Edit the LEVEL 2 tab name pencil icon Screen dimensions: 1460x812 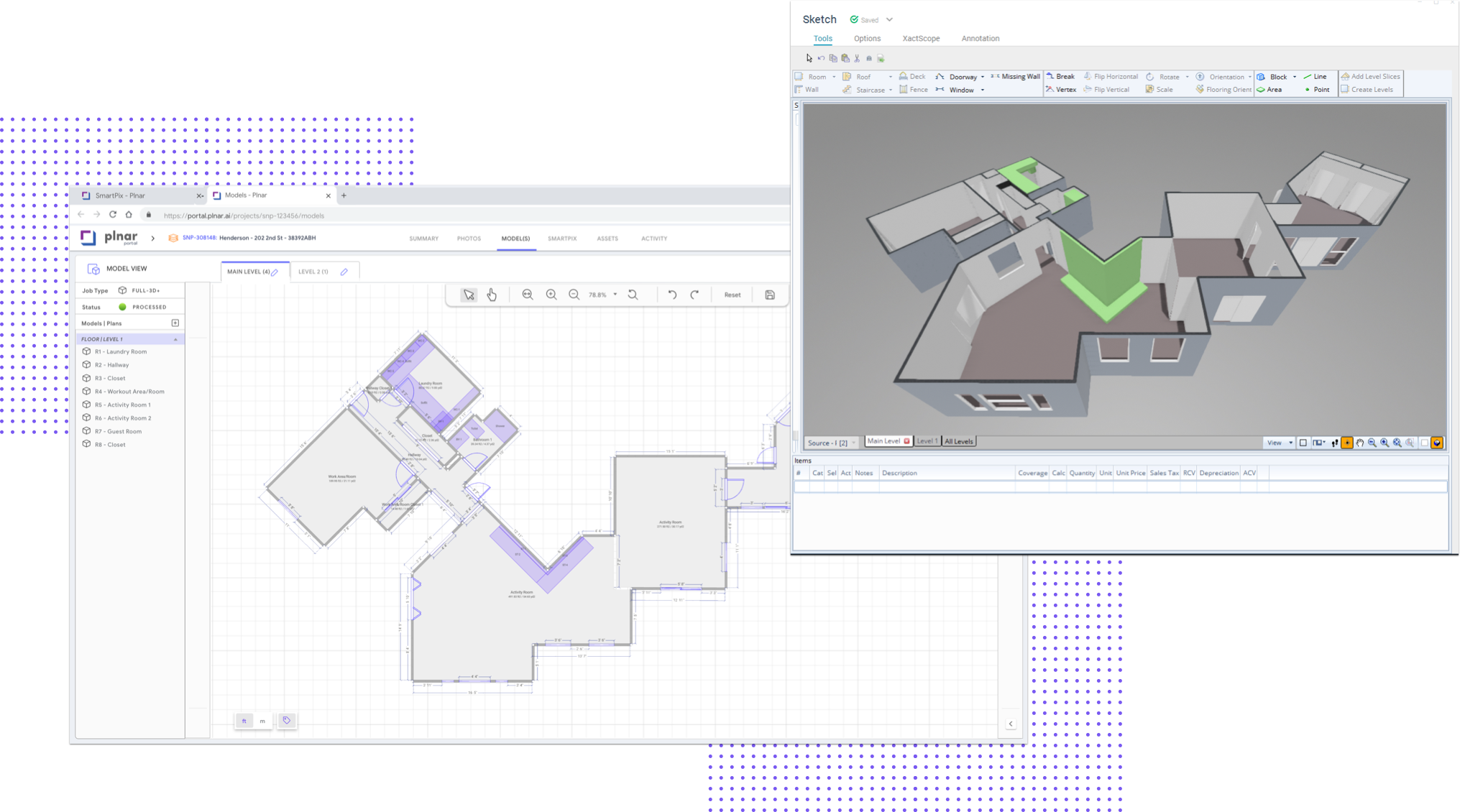tap(344, 272)
